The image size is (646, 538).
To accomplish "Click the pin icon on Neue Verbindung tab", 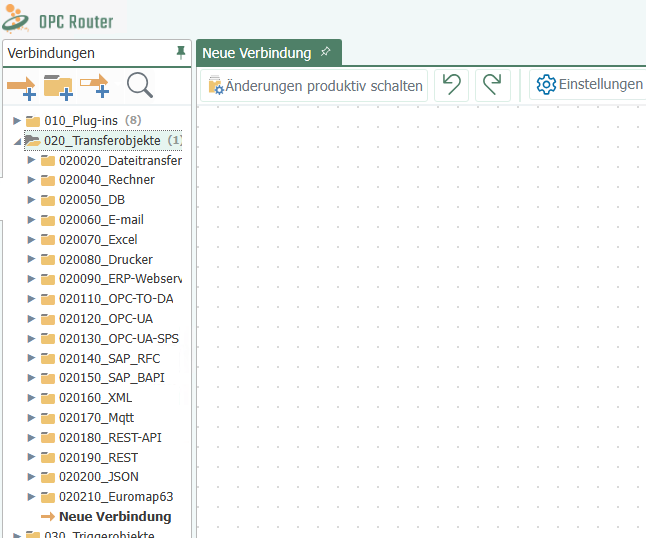I will click(325, 52).
